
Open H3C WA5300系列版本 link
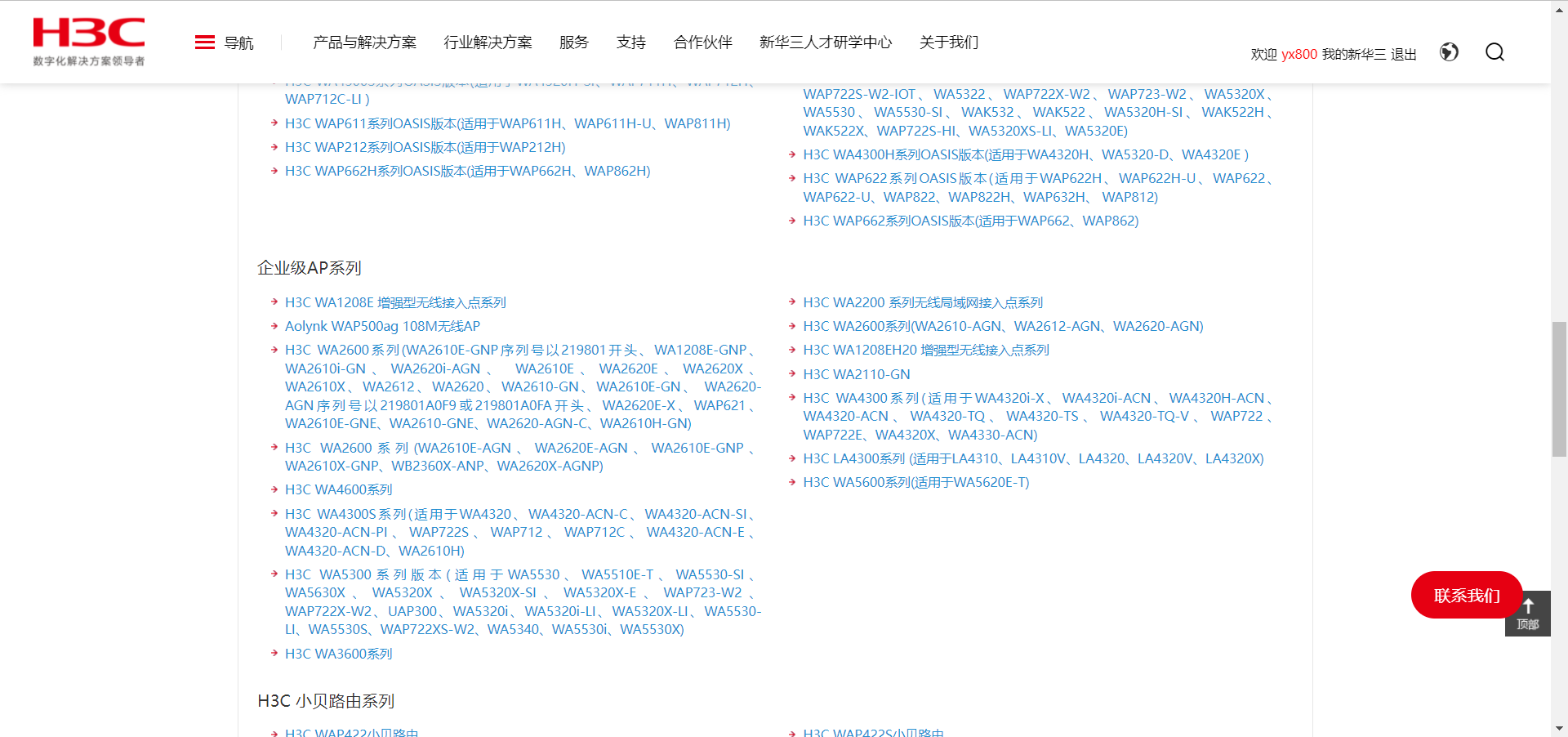[523, 602]
